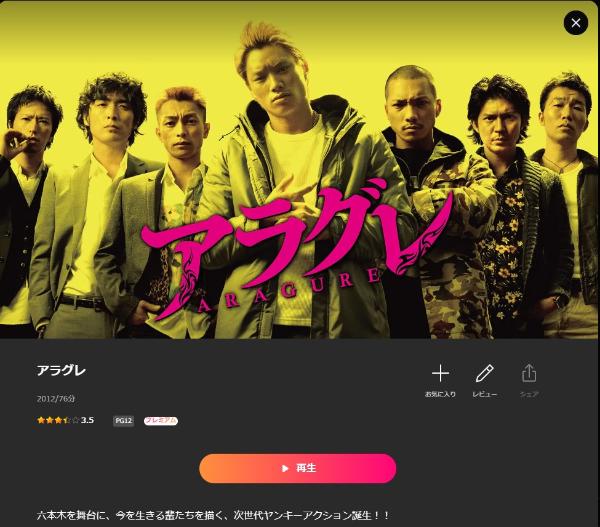Click the star rating icons

tap(58, 420)
